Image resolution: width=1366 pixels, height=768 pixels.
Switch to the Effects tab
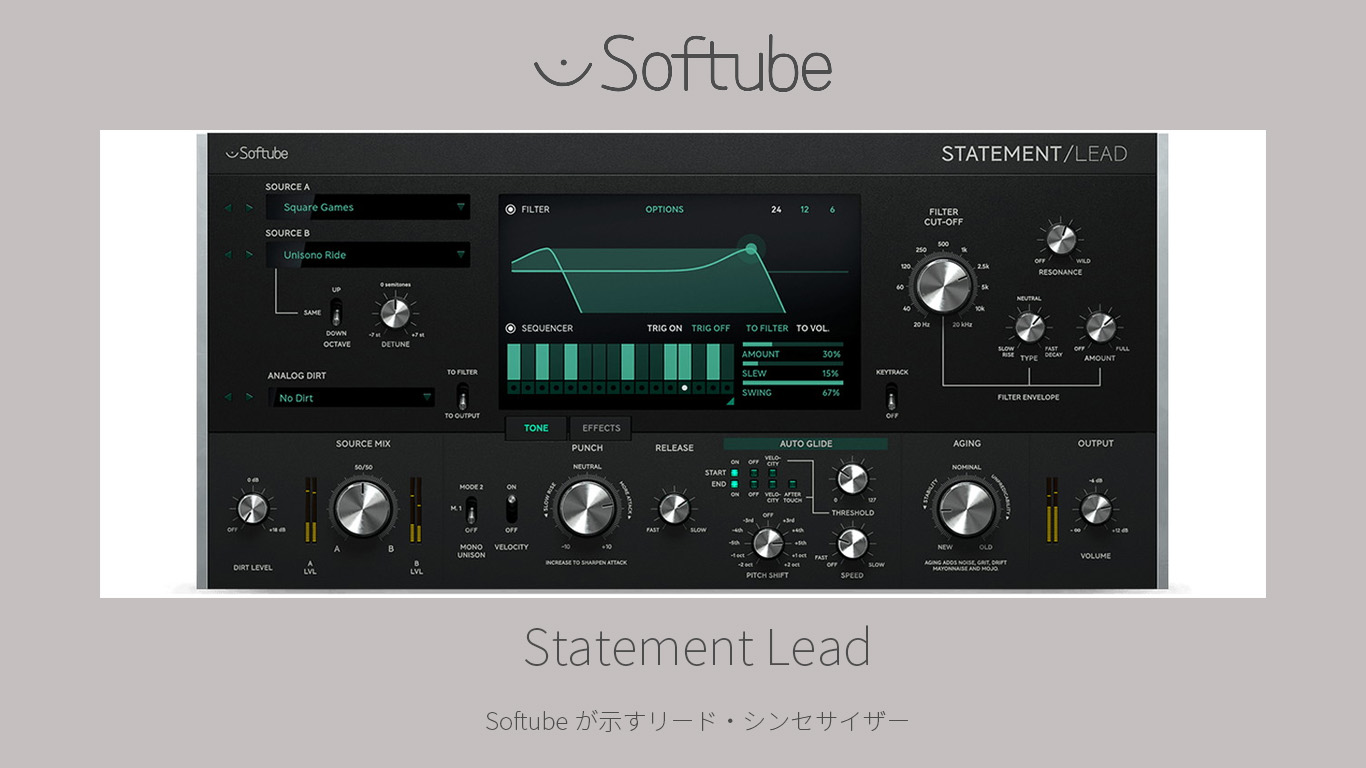601,428
